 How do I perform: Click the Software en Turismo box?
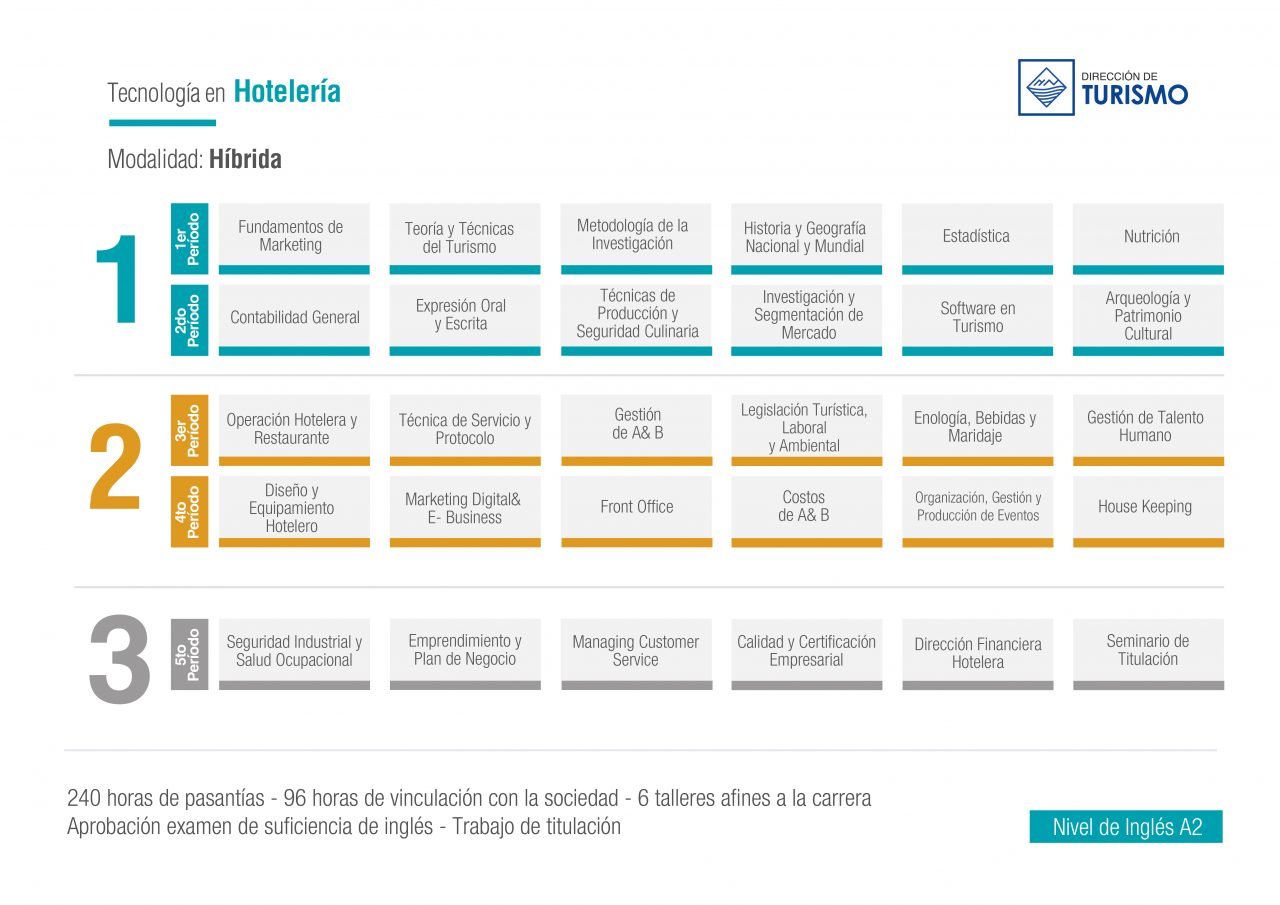[977, 318]
